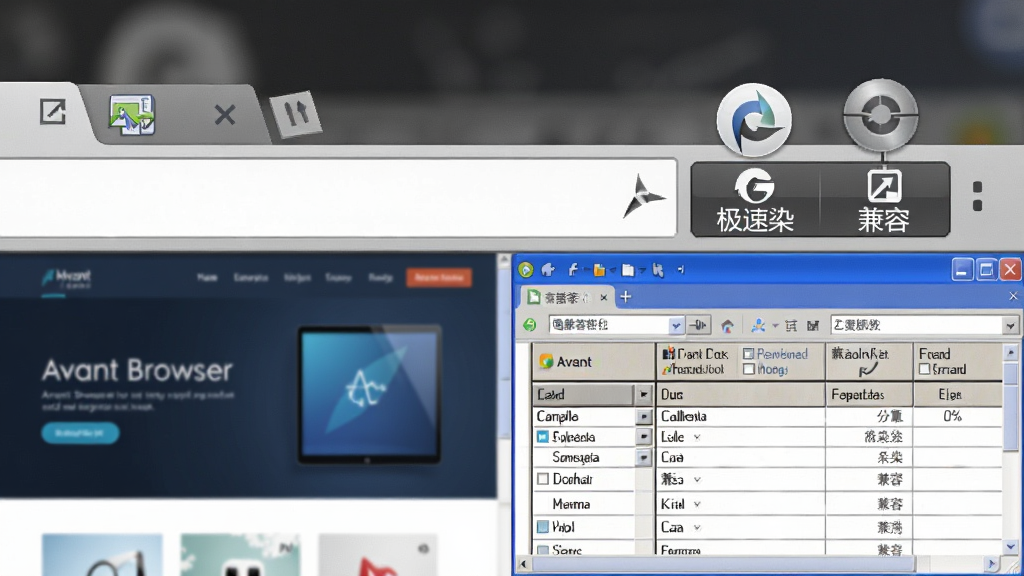Expand the Kitd cell chevron

tap(697, 504)
